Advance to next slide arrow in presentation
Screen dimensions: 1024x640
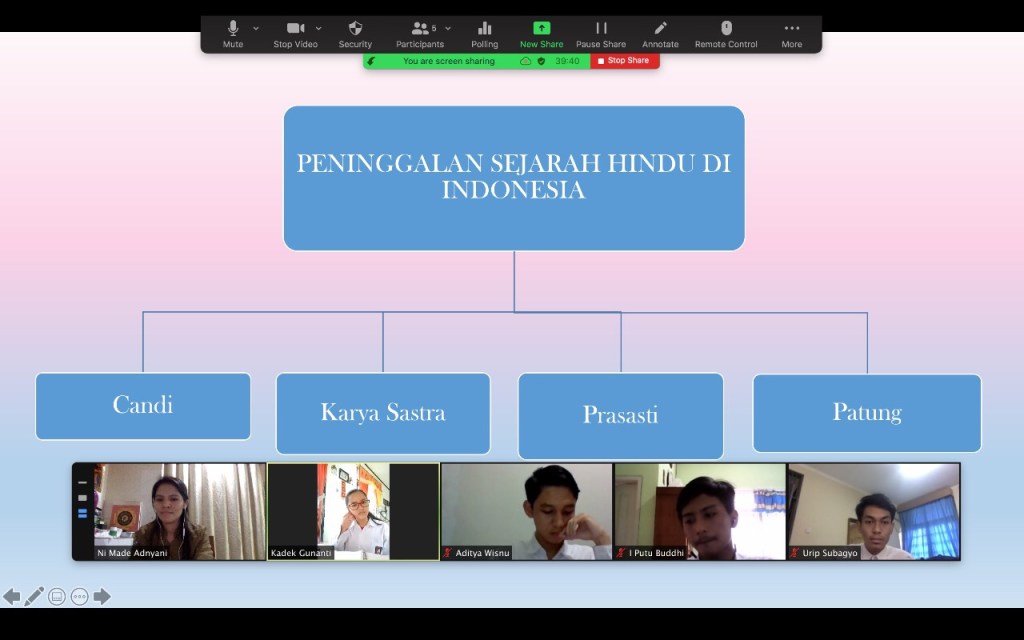[x=102, y=597]
